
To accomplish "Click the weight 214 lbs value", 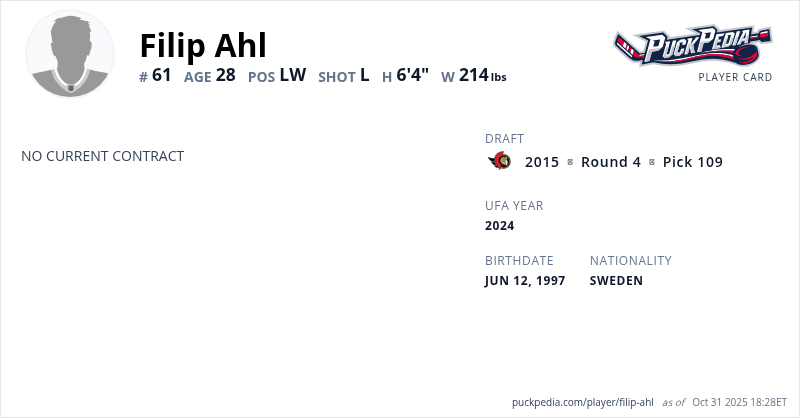I will point(483,75).
